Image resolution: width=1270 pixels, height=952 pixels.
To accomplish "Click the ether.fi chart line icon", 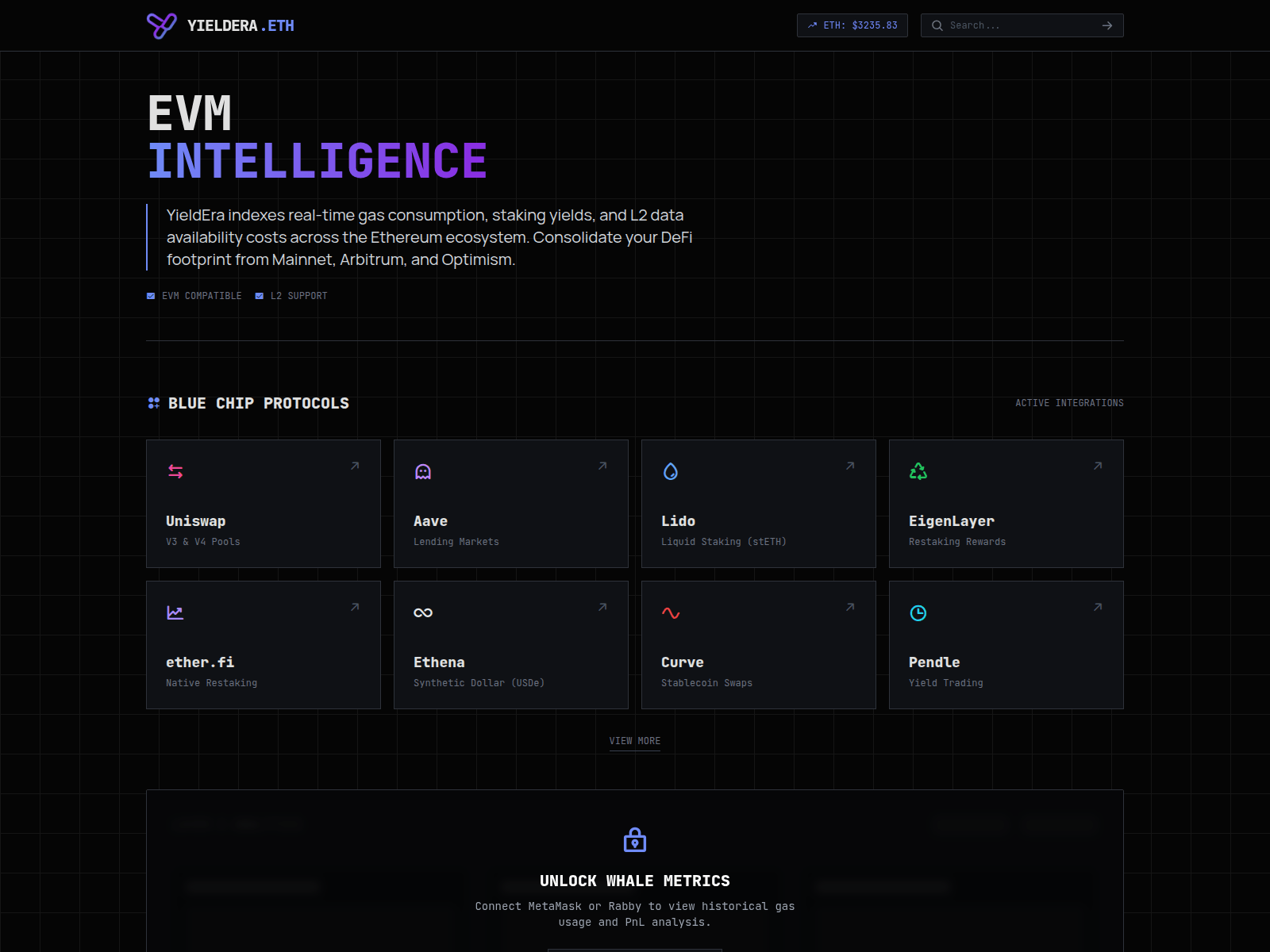I will pos(175,612).
